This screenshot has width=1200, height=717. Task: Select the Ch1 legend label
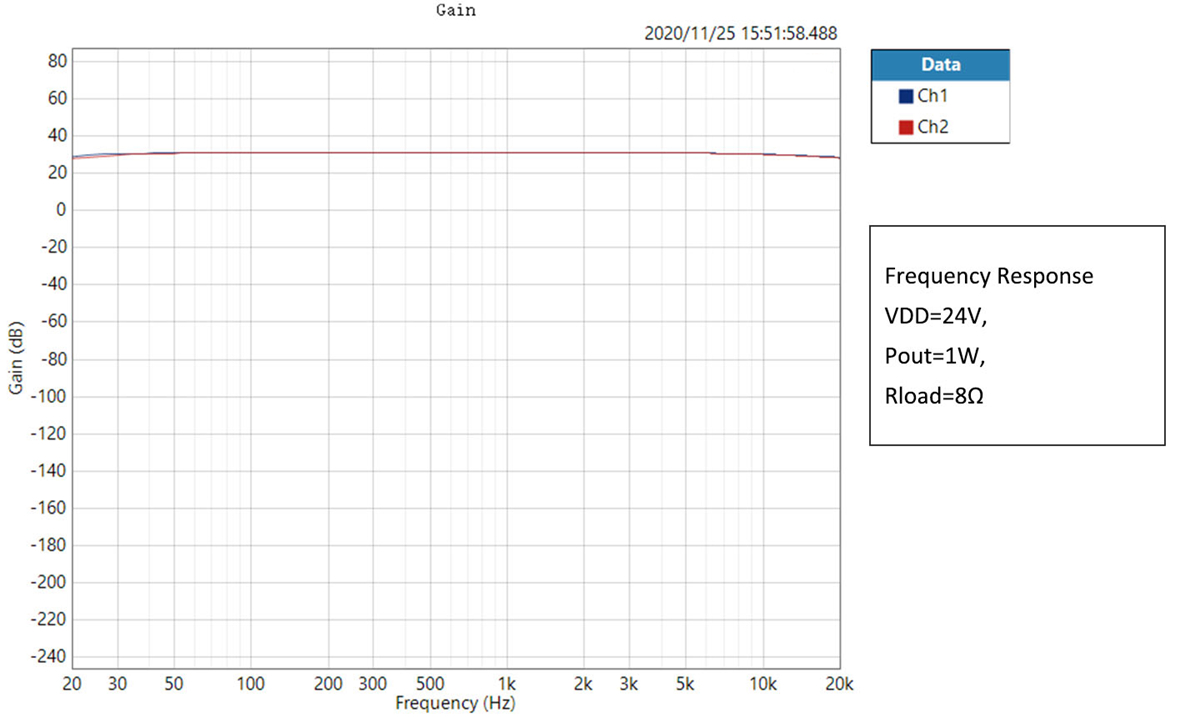[x=932, y=97]
